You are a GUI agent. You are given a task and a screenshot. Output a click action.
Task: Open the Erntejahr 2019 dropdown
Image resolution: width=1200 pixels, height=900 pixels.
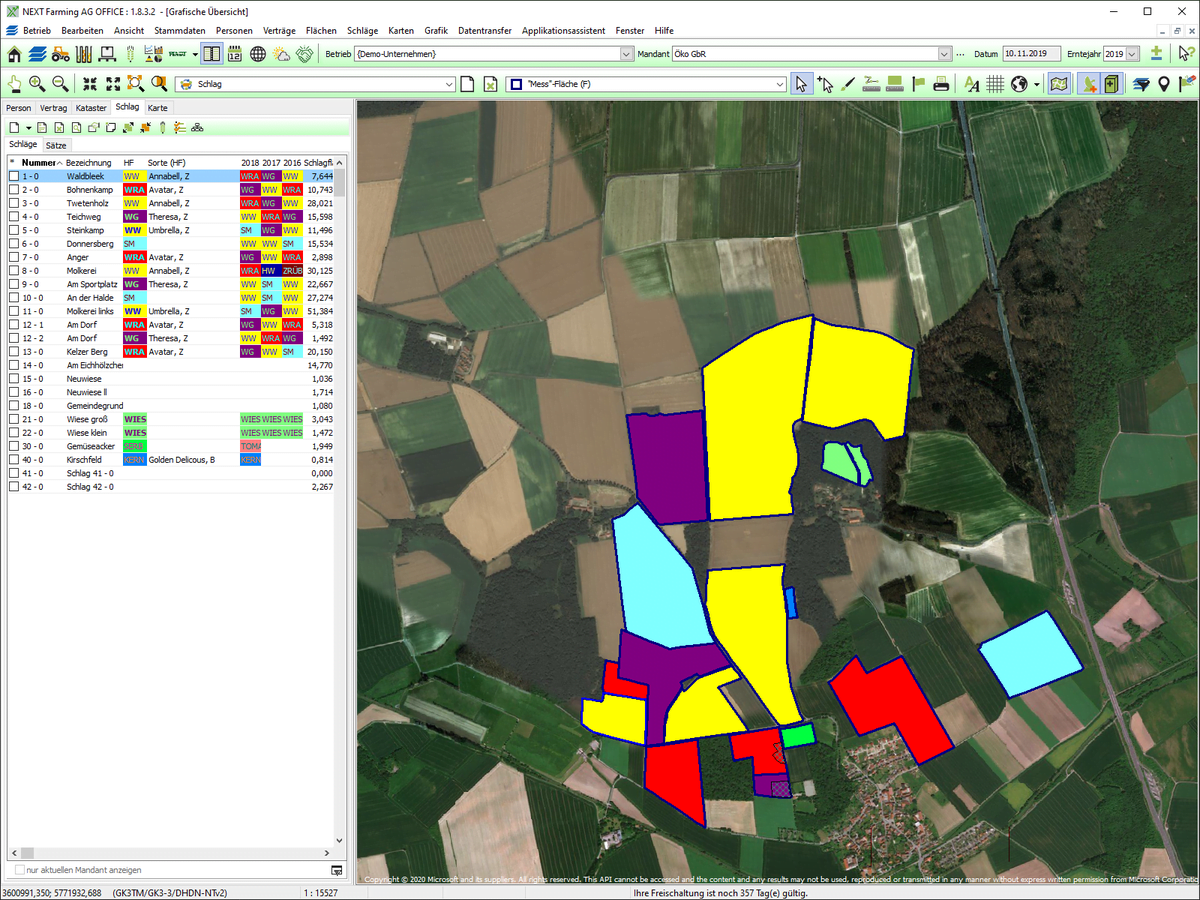click(x=1132, y=53)
